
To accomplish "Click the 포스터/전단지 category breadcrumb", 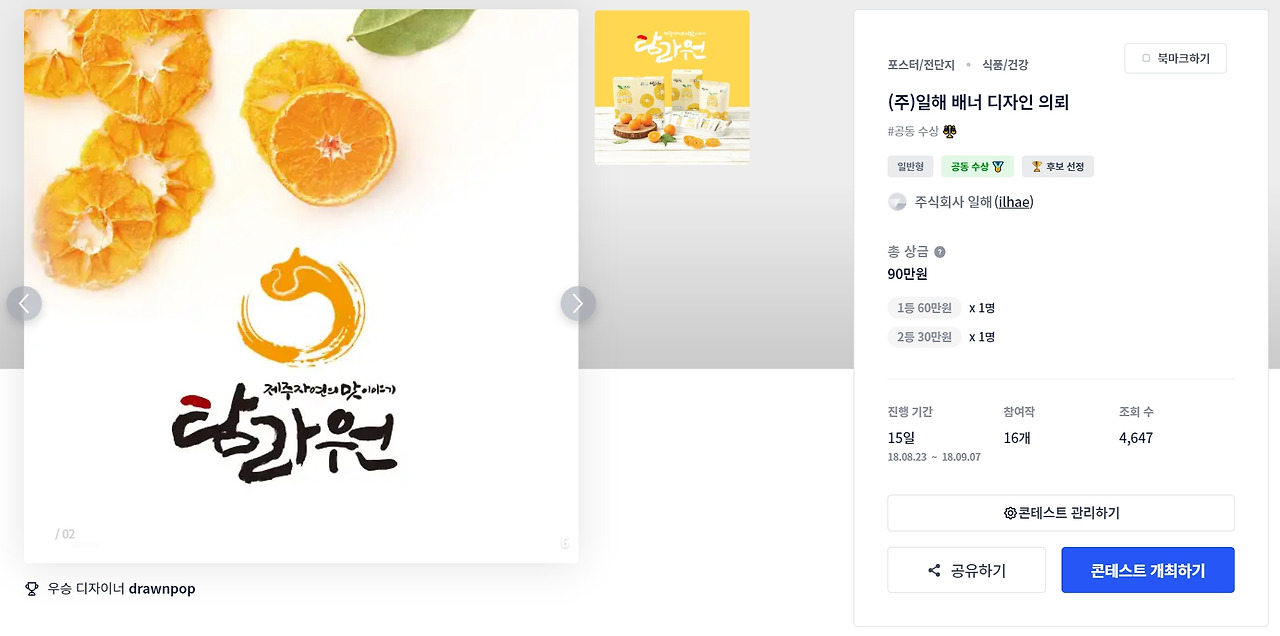I will coord(921,65).
